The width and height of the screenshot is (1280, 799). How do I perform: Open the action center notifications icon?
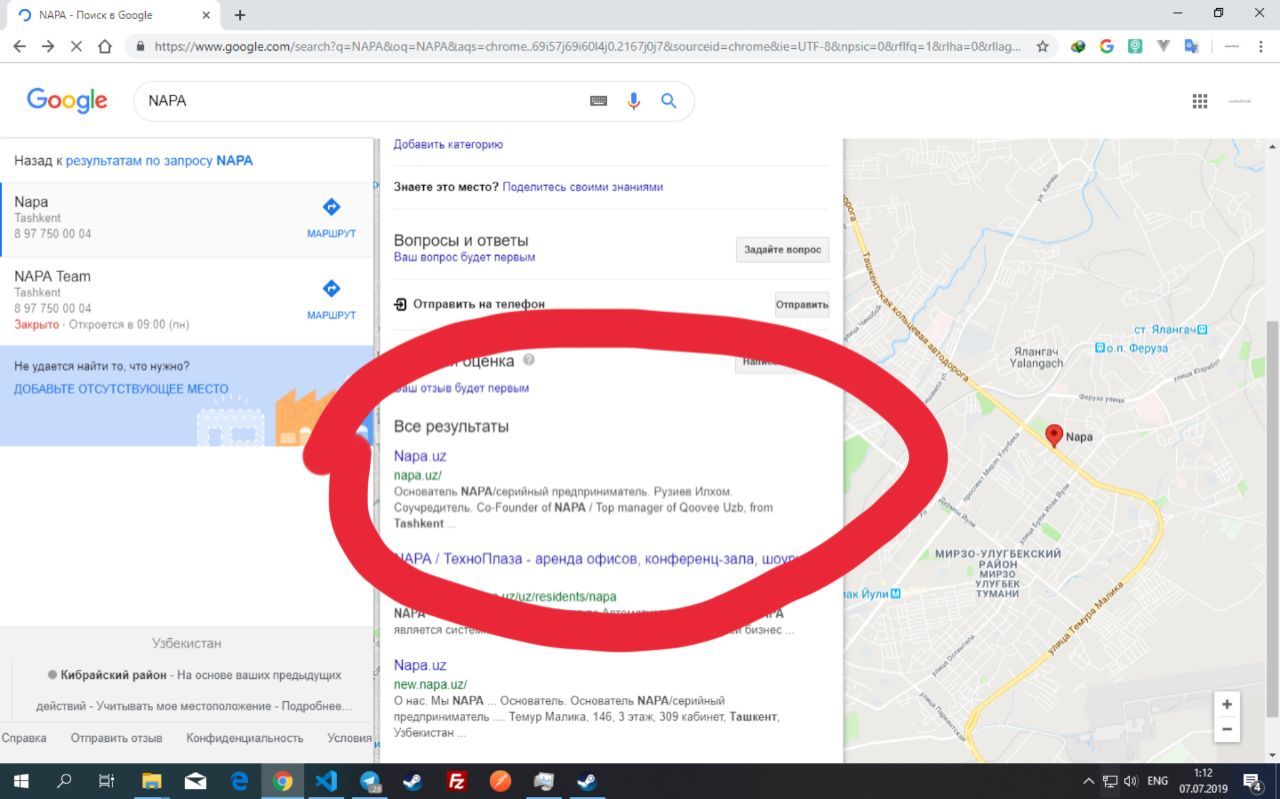tap(1253, 781)
